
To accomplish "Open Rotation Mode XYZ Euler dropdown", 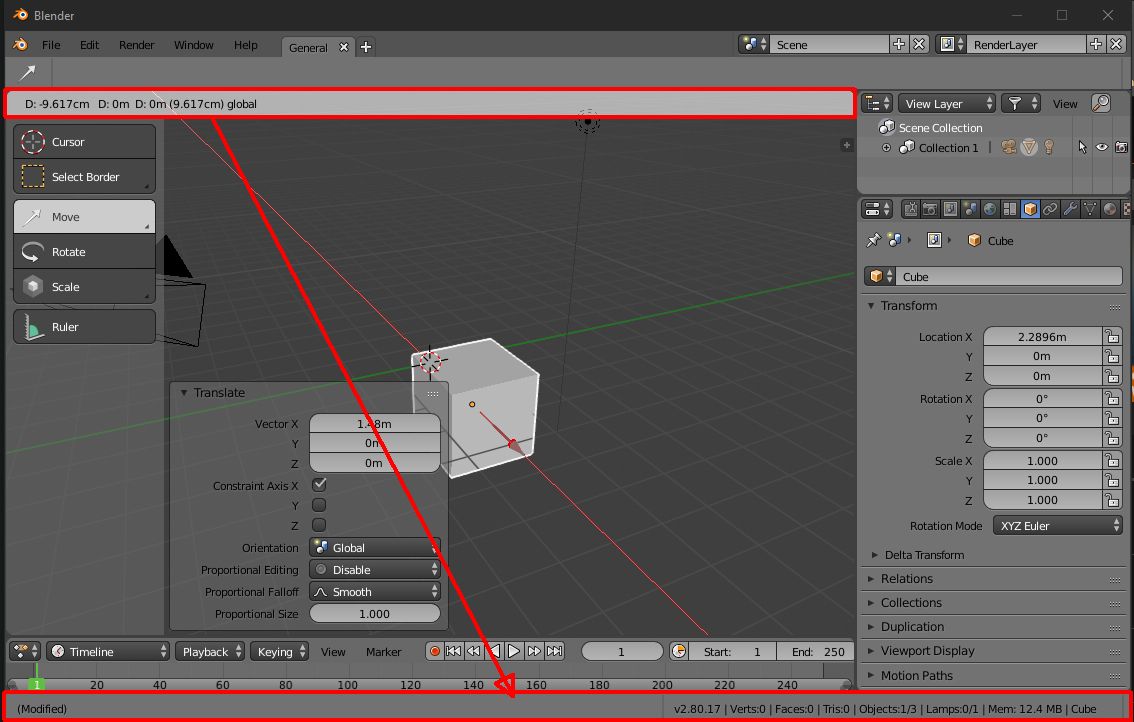I will [1057, 526].
